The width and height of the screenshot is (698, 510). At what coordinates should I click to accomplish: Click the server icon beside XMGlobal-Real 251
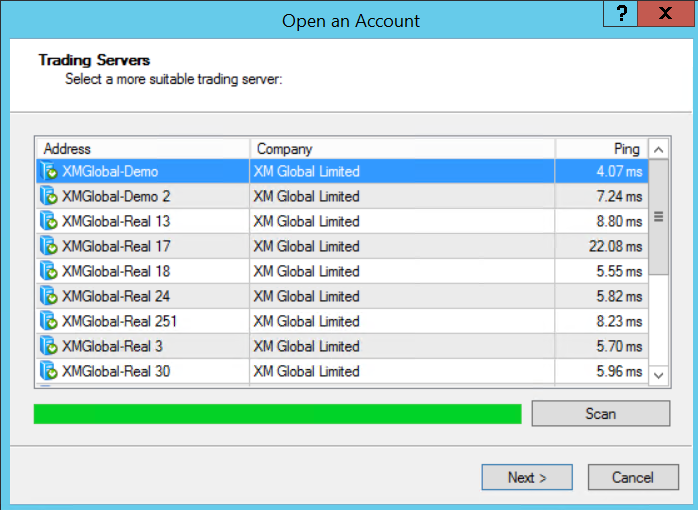click(49, 321)
